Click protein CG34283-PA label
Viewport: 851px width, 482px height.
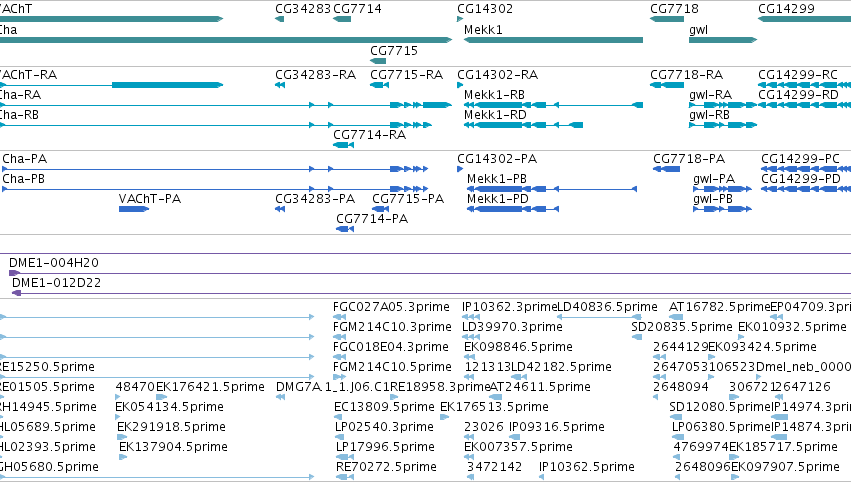(x=315, y=199)
